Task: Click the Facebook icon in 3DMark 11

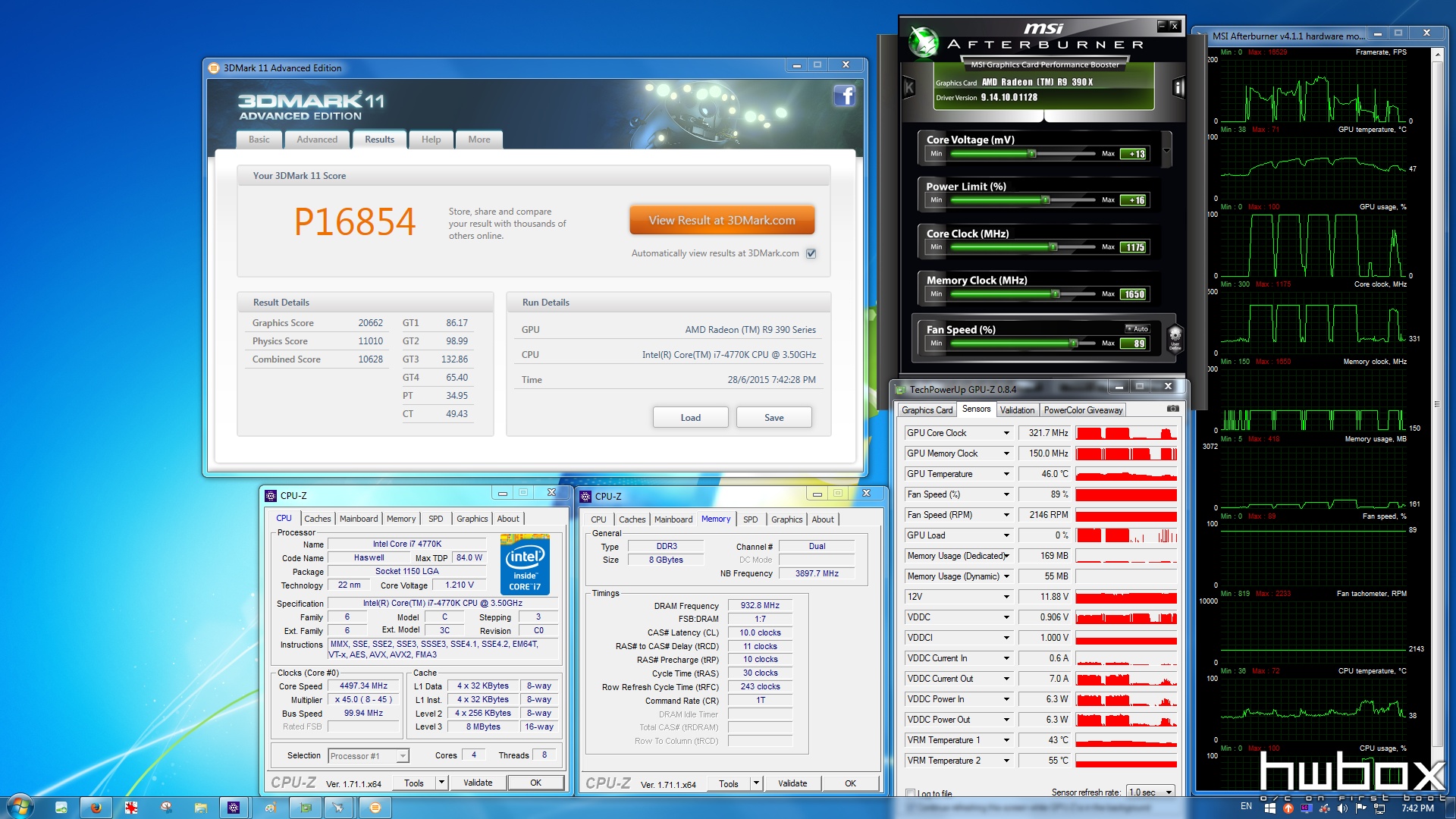Action: (x=844, y=96)
